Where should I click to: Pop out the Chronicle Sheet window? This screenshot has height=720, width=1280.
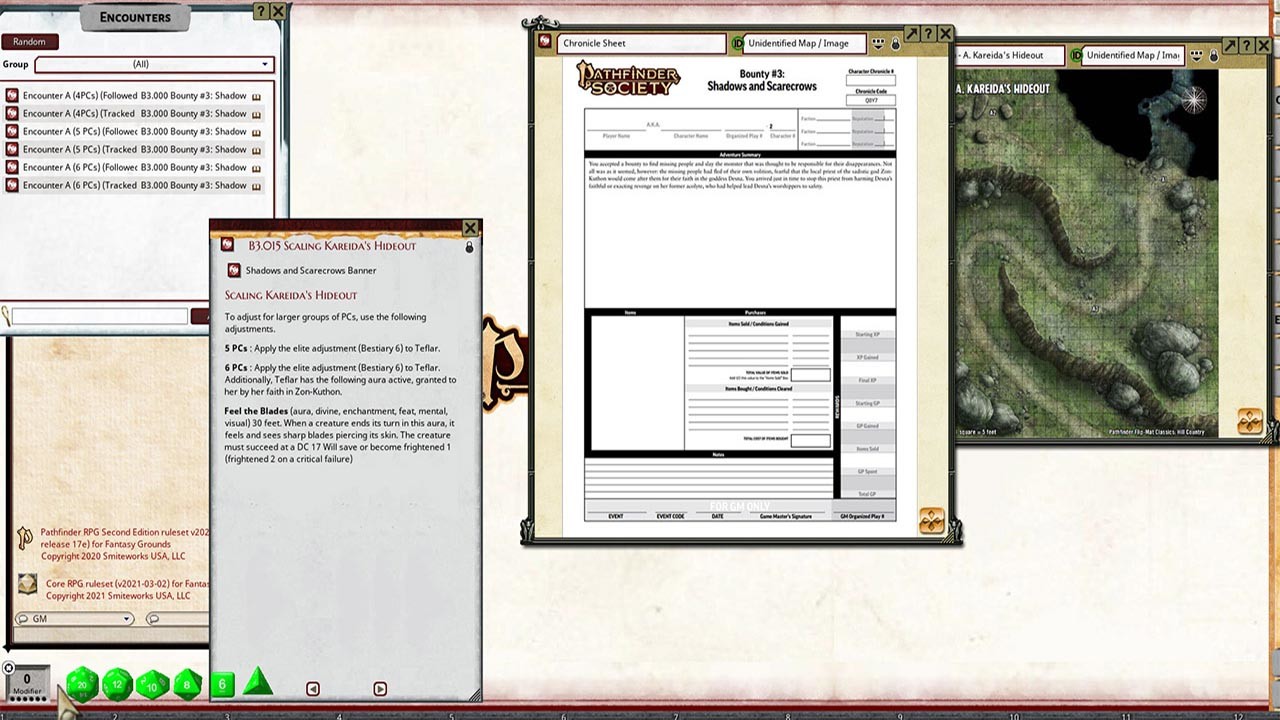point(912,34)
